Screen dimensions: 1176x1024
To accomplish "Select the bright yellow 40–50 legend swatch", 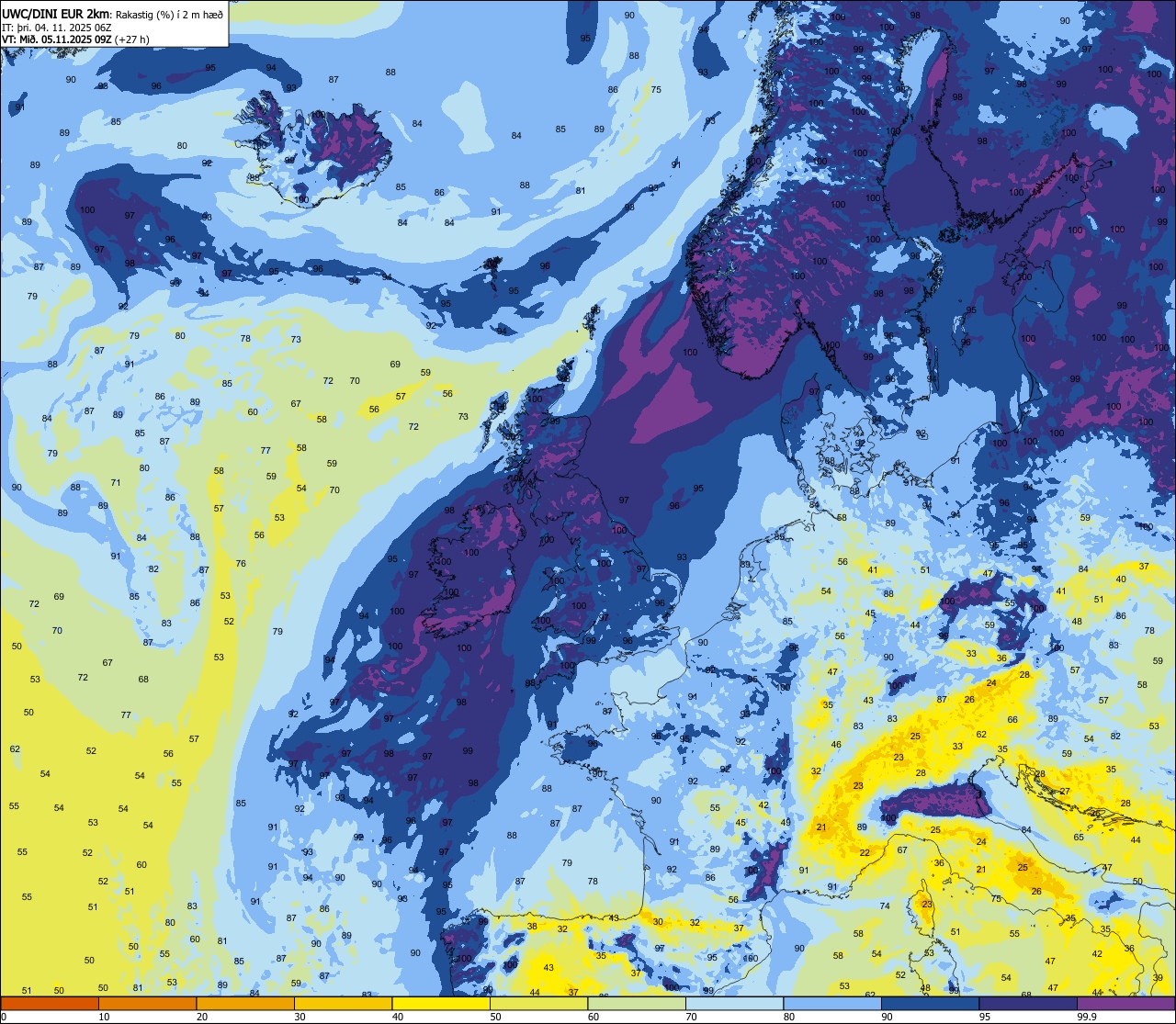I will coord(441,1003).
